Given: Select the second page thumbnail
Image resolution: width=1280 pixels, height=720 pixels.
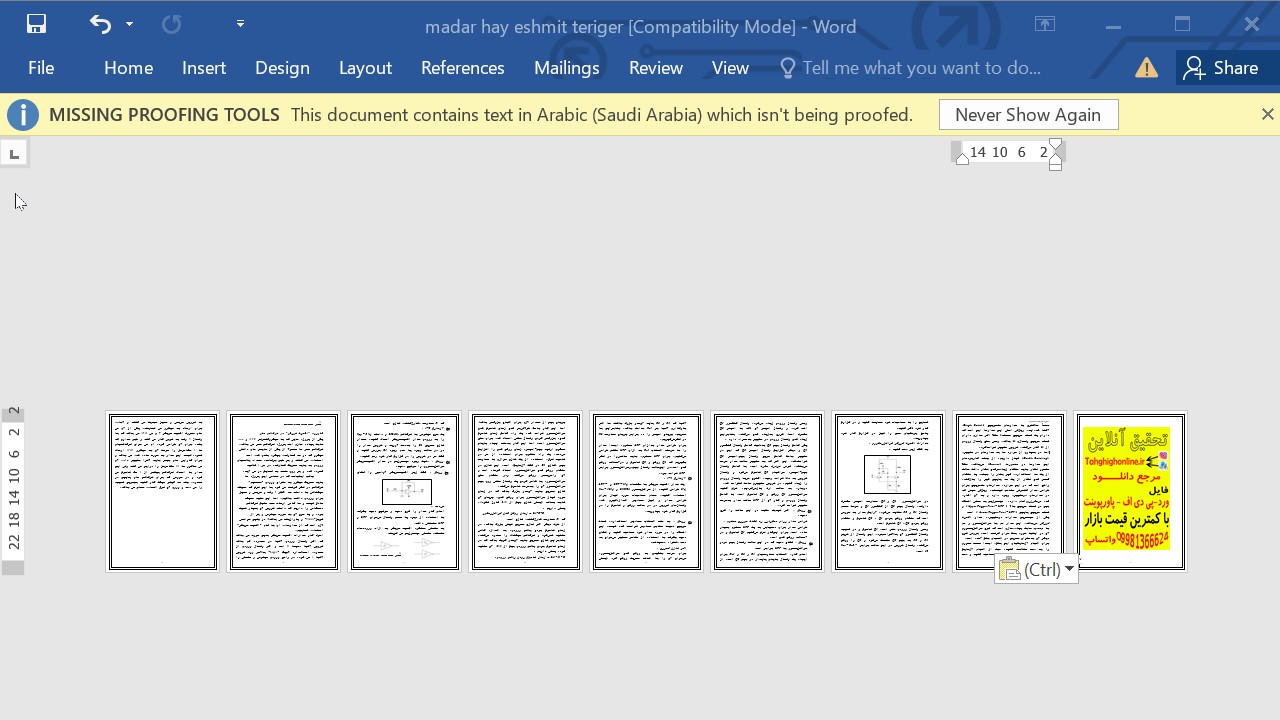Looking at the screenshot, I should pyautogui.click(x=284, y=492).
